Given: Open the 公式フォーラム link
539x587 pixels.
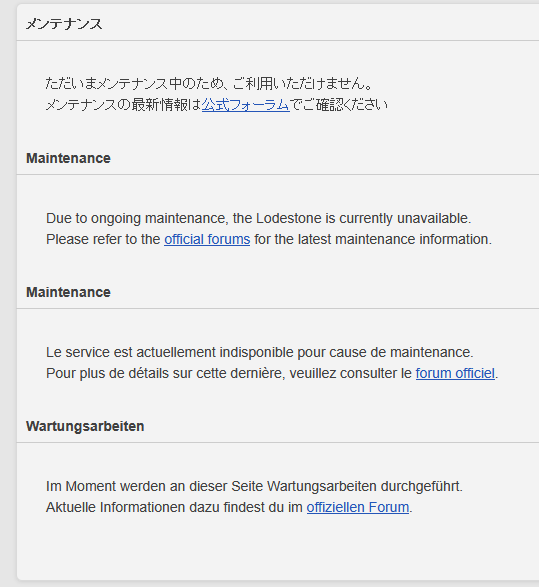Looking at the screenshot, I should click(246, 105).
